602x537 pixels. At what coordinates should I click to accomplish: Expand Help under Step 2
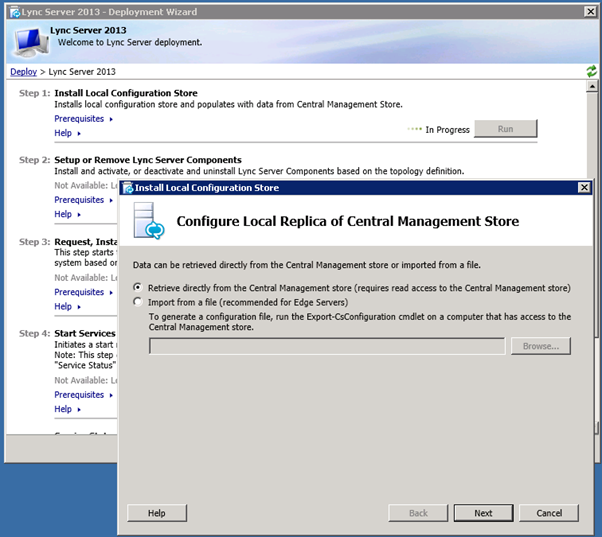66,214
